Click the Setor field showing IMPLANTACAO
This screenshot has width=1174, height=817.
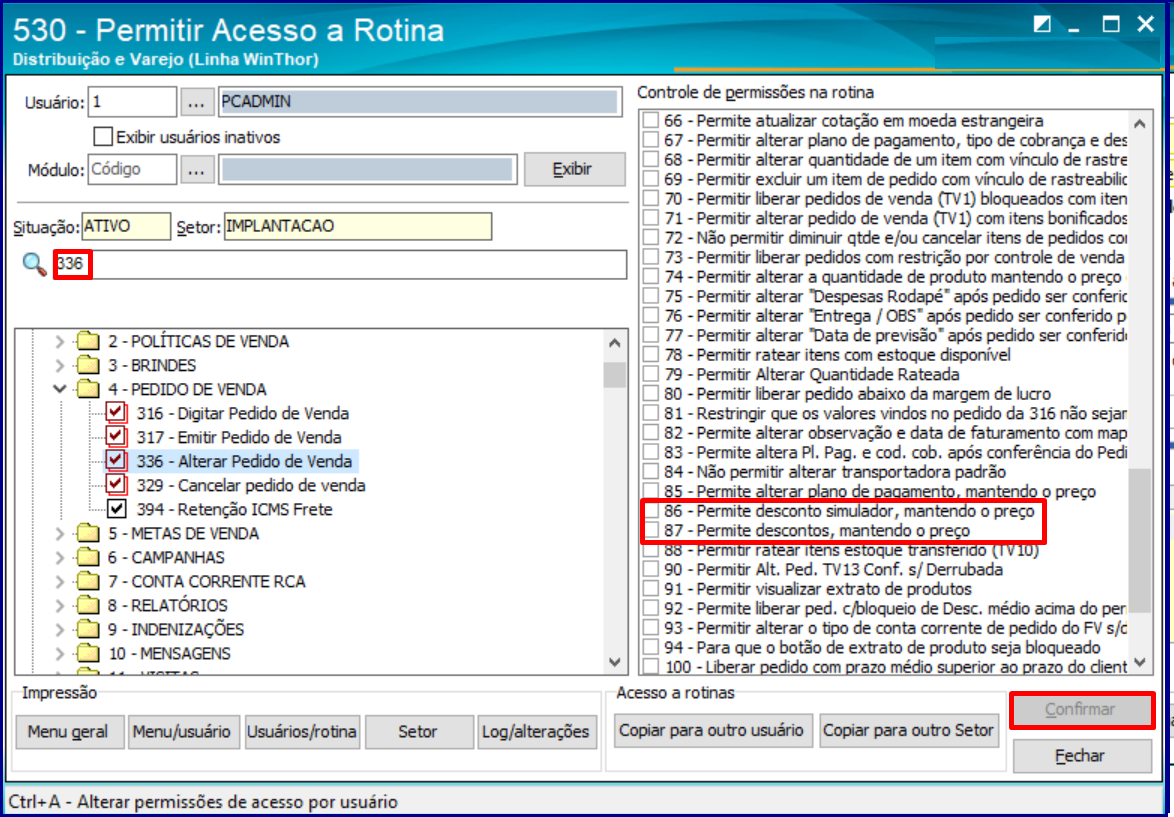tap(358, 226)
